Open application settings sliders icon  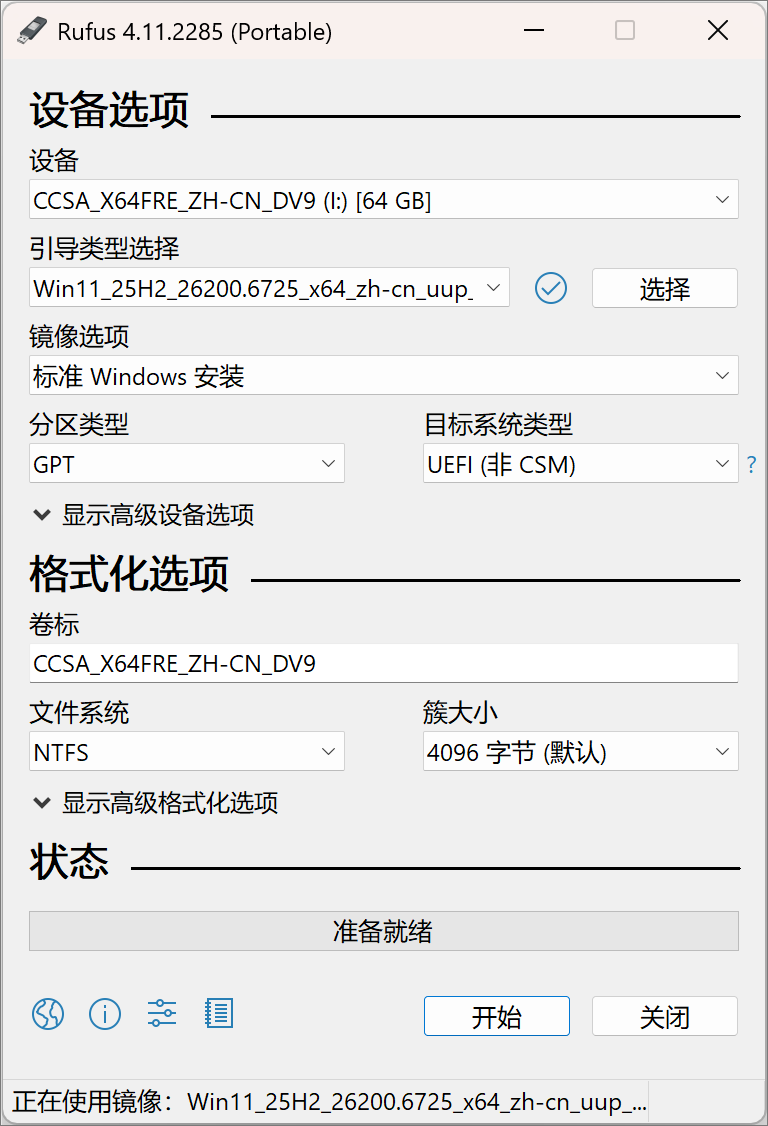click(x=161, y=1014)
